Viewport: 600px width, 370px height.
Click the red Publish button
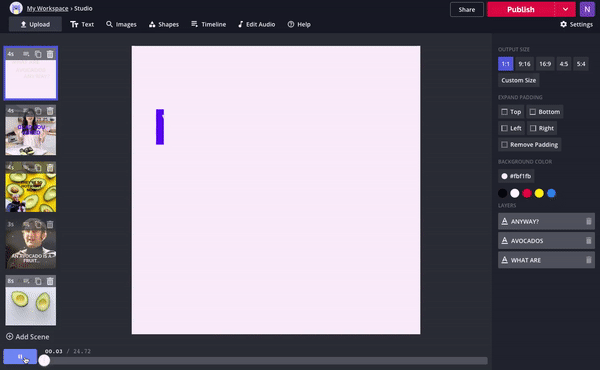[521, 9]
